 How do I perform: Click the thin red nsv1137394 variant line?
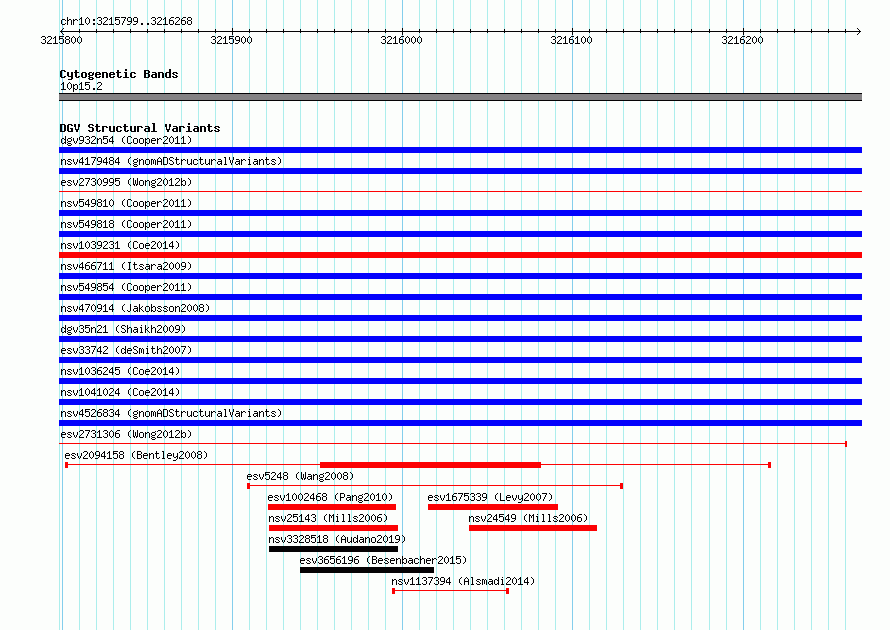click(451, 591)
